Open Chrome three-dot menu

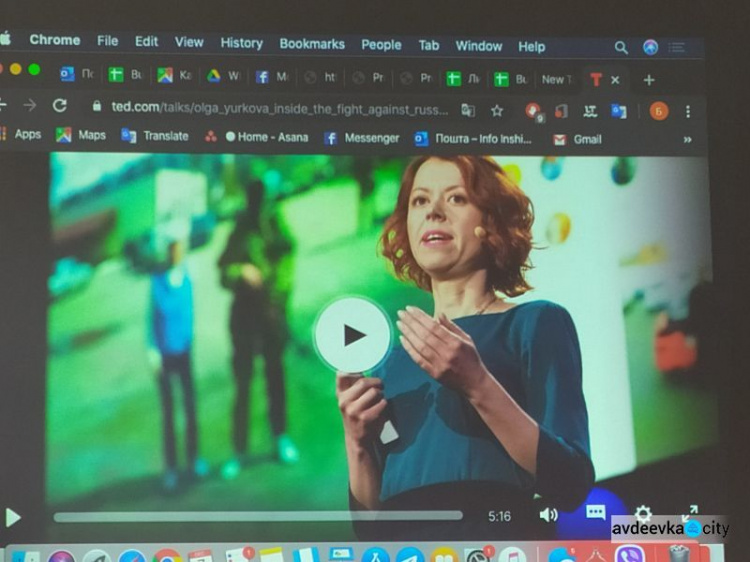(688, 111)
